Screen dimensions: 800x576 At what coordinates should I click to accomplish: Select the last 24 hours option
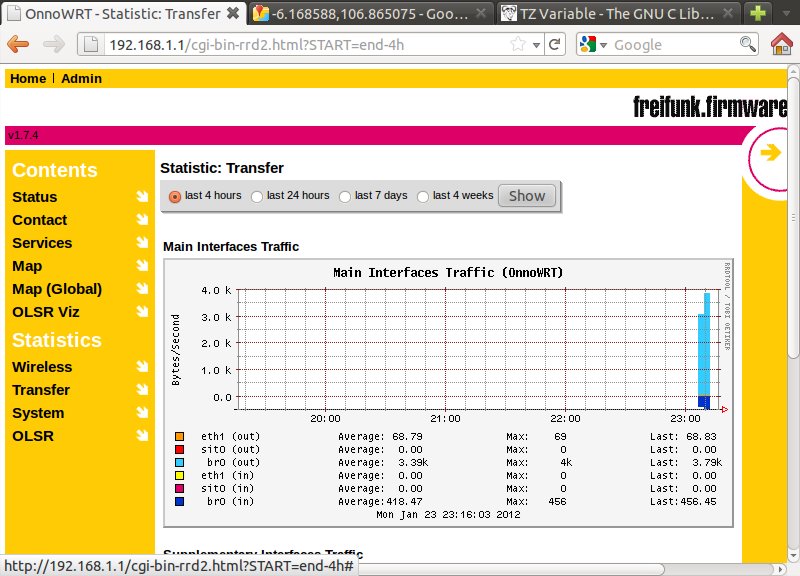click(257, 196)
